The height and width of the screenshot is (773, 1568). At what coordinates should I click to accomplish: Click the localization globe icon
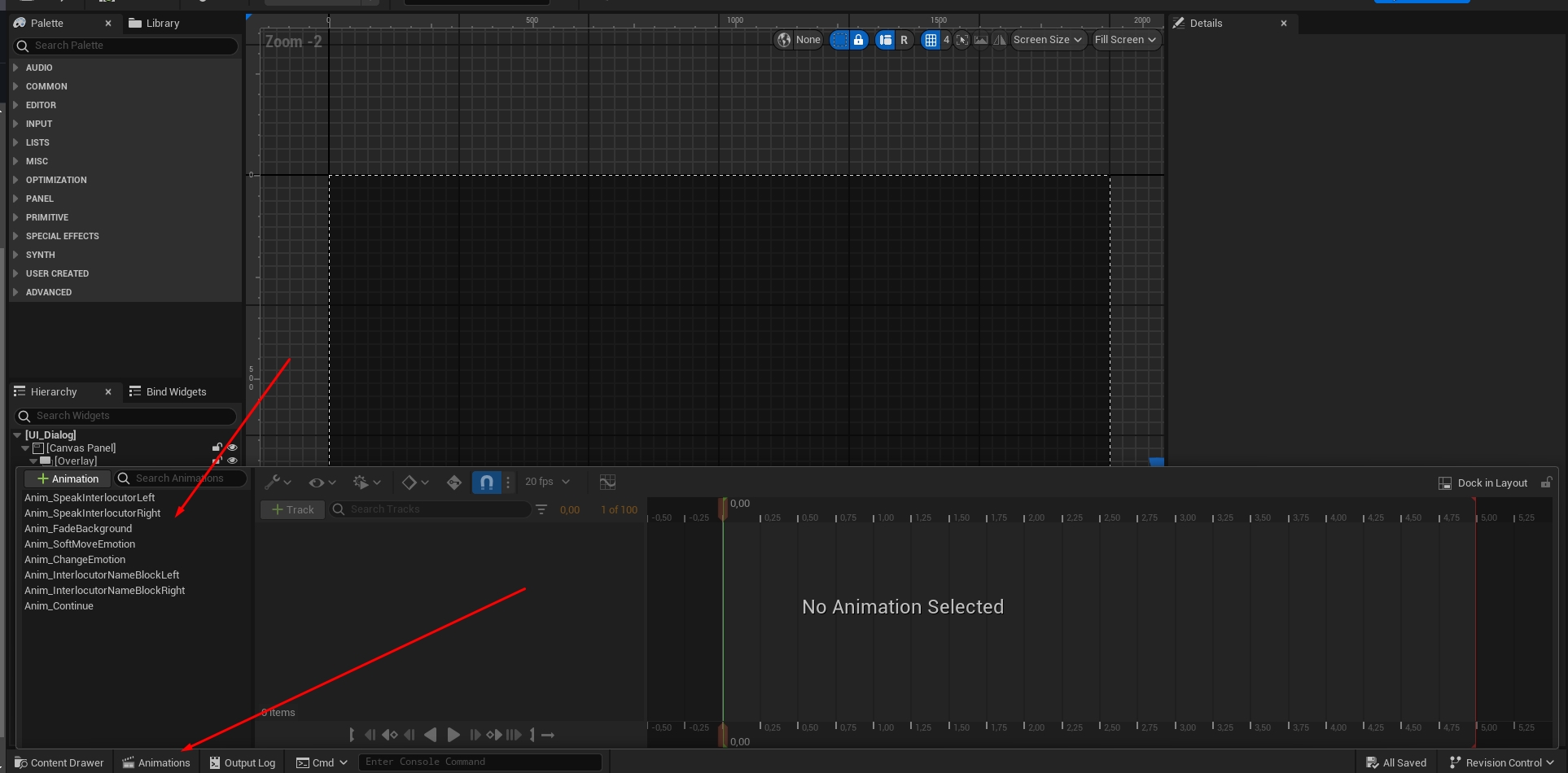(784, 40)
